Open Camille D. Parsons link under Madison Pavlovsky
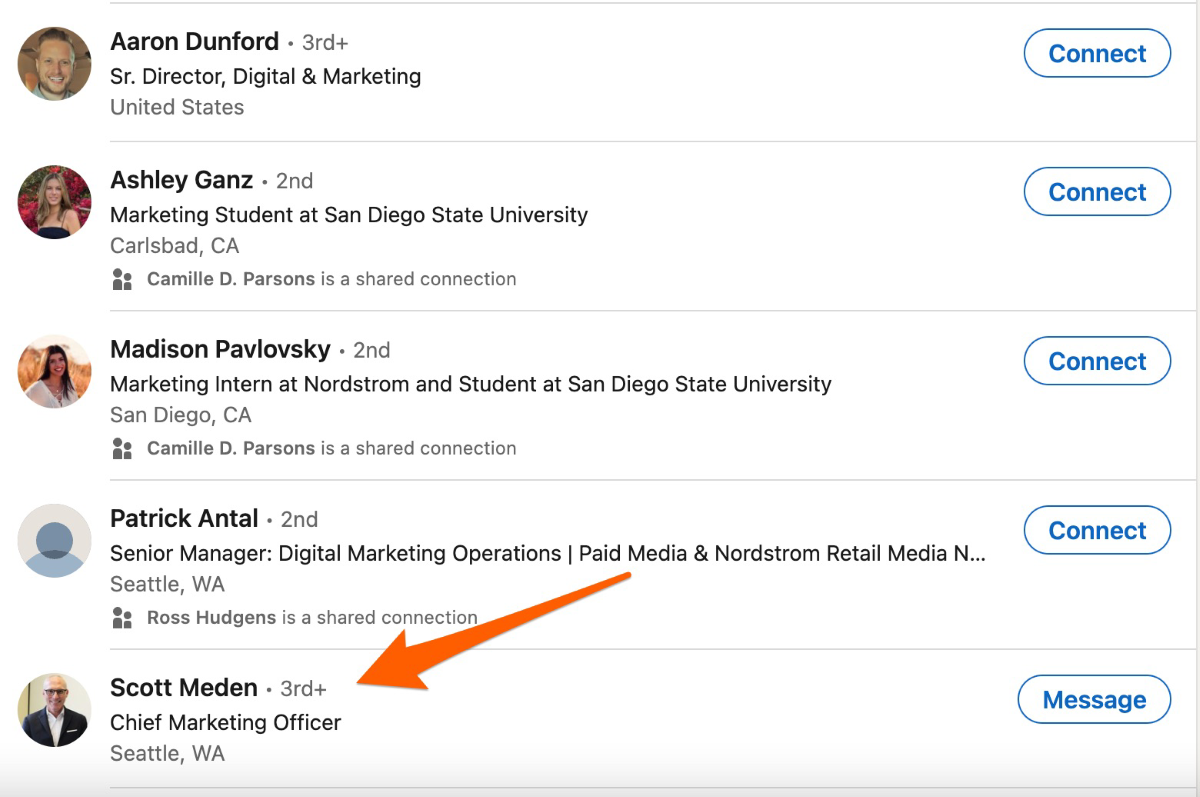This screenshot has width=1200, height=797. 231,448
